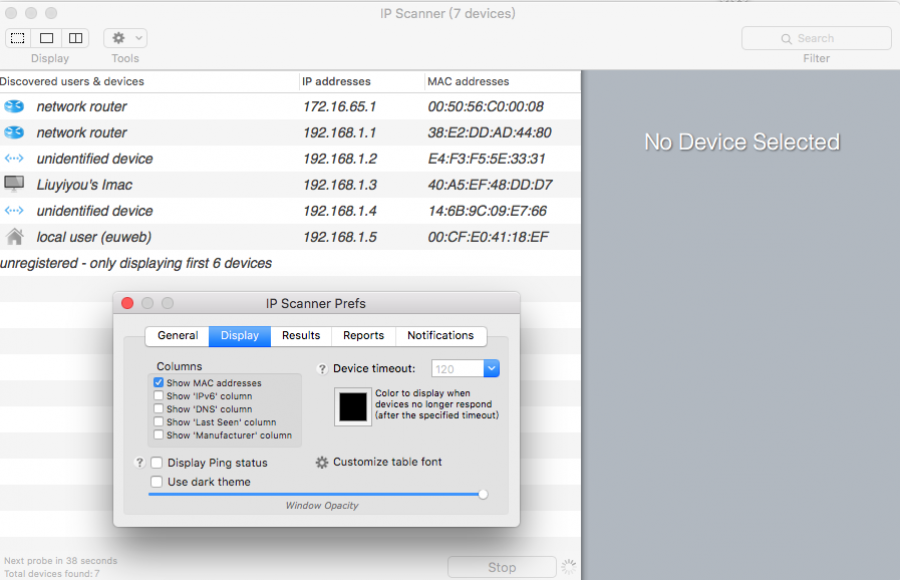900x580 pixels.
Task: Click router icon for 172.16.65.1
Action: [x=14, y=106]
